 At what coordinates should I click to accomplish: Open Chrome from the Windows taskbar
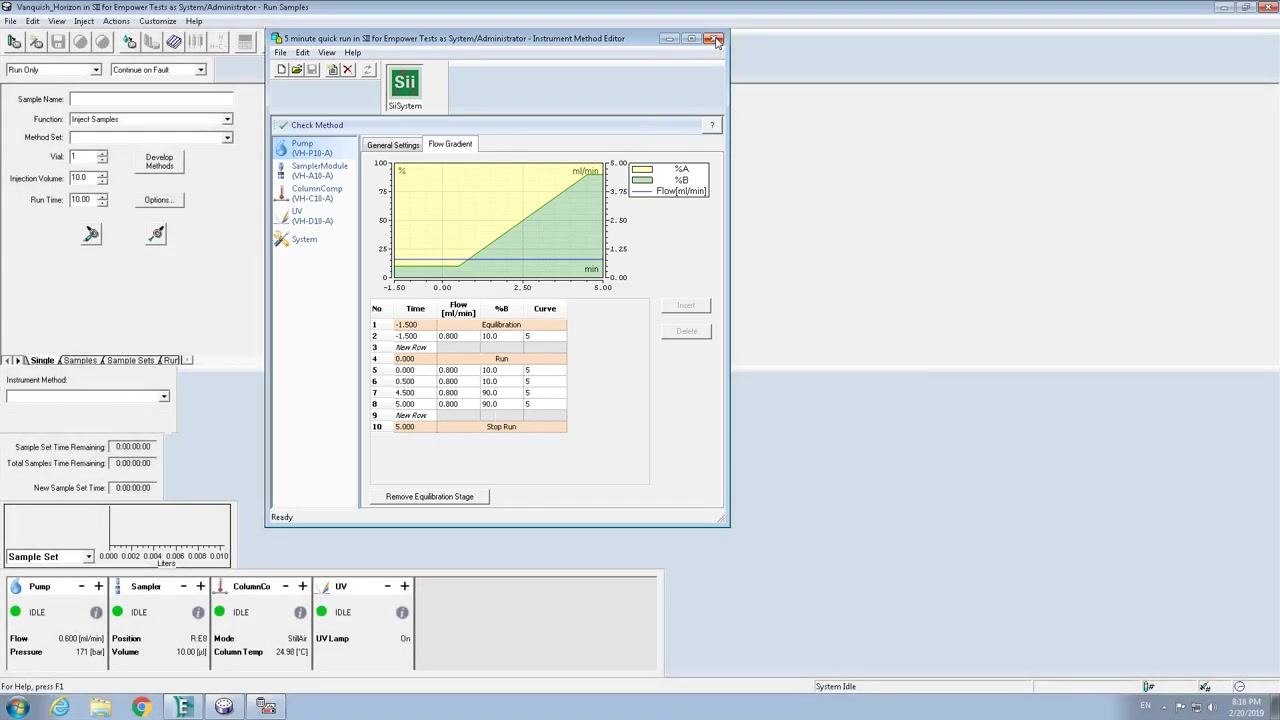pos(142,707)
